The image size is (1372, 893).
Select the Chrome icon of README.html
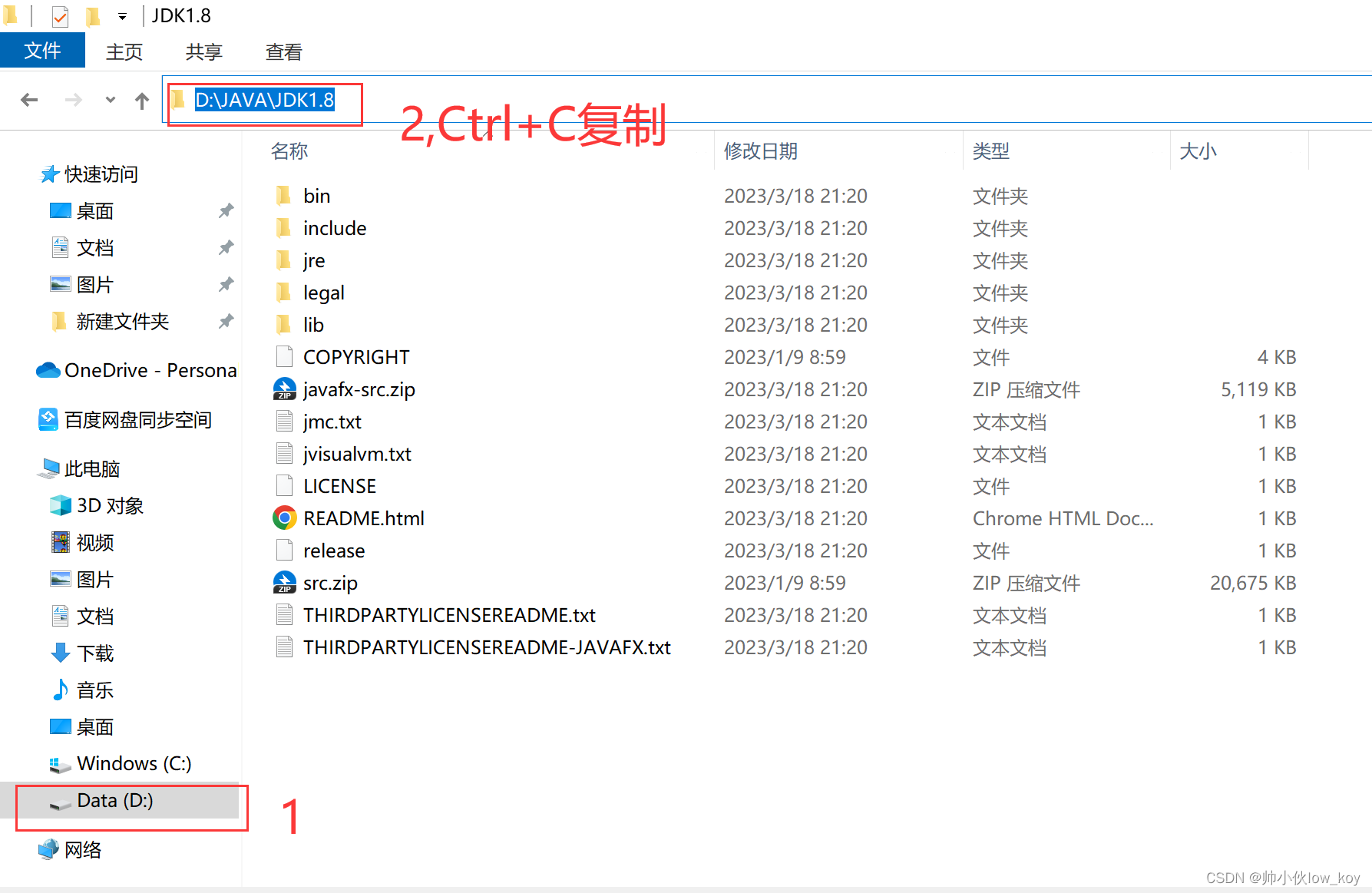[285, 518]
